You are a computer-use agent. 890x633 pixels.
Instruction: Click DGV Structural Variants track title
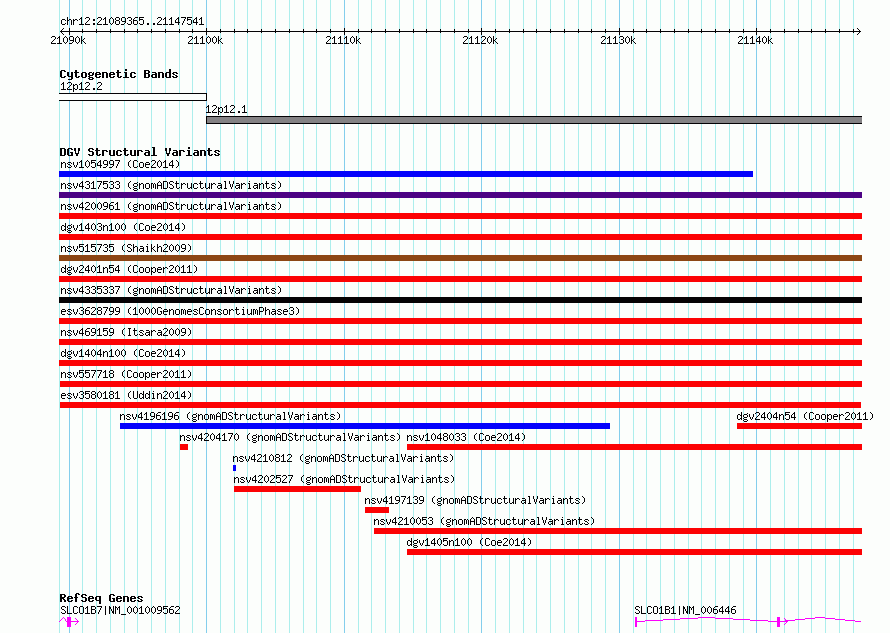click(x=140, y=152)
